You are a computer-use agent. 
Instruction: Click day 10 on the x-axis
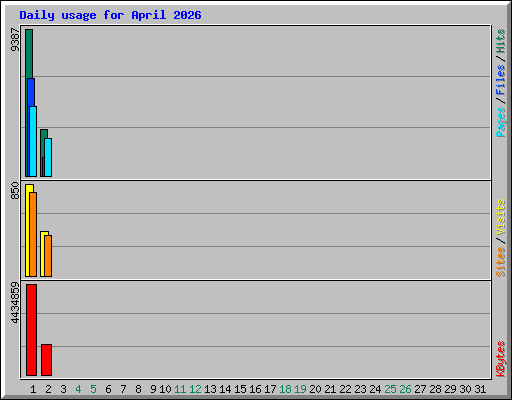165,389
